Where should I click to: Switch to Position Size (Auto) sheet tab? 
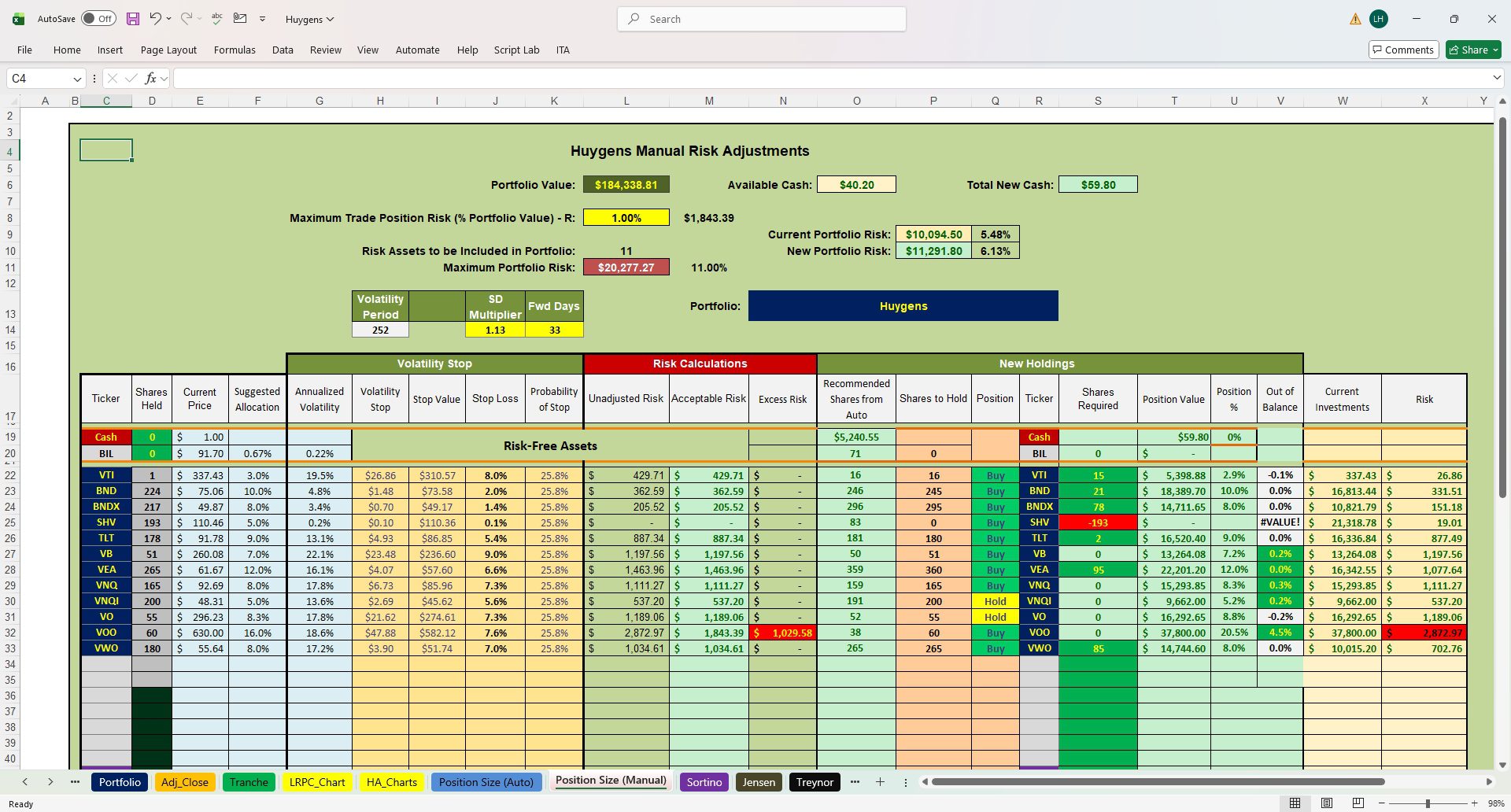[x=486, y=782]
